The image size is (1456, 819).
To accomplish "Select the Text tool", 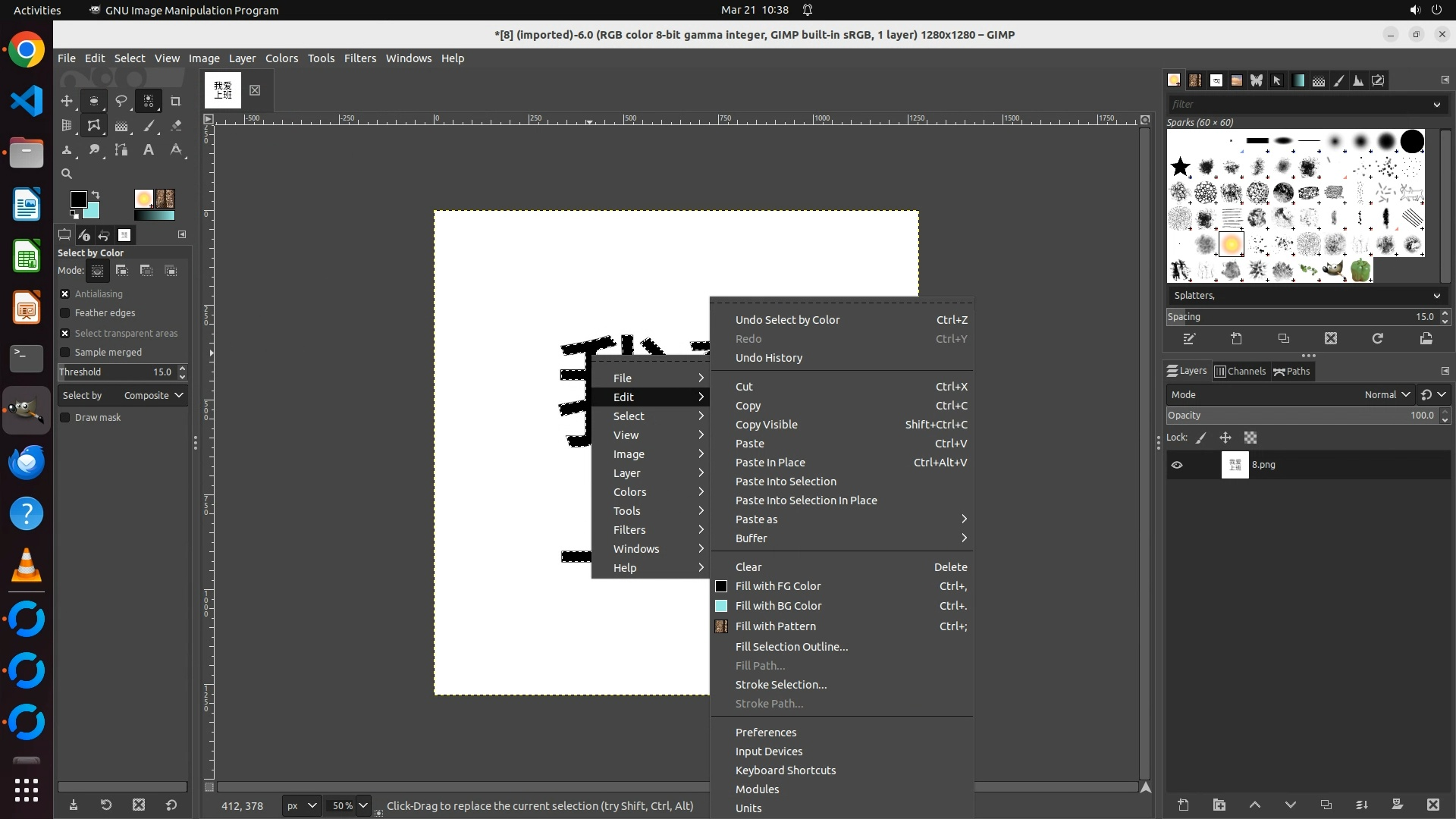I will tap(149, 150).
